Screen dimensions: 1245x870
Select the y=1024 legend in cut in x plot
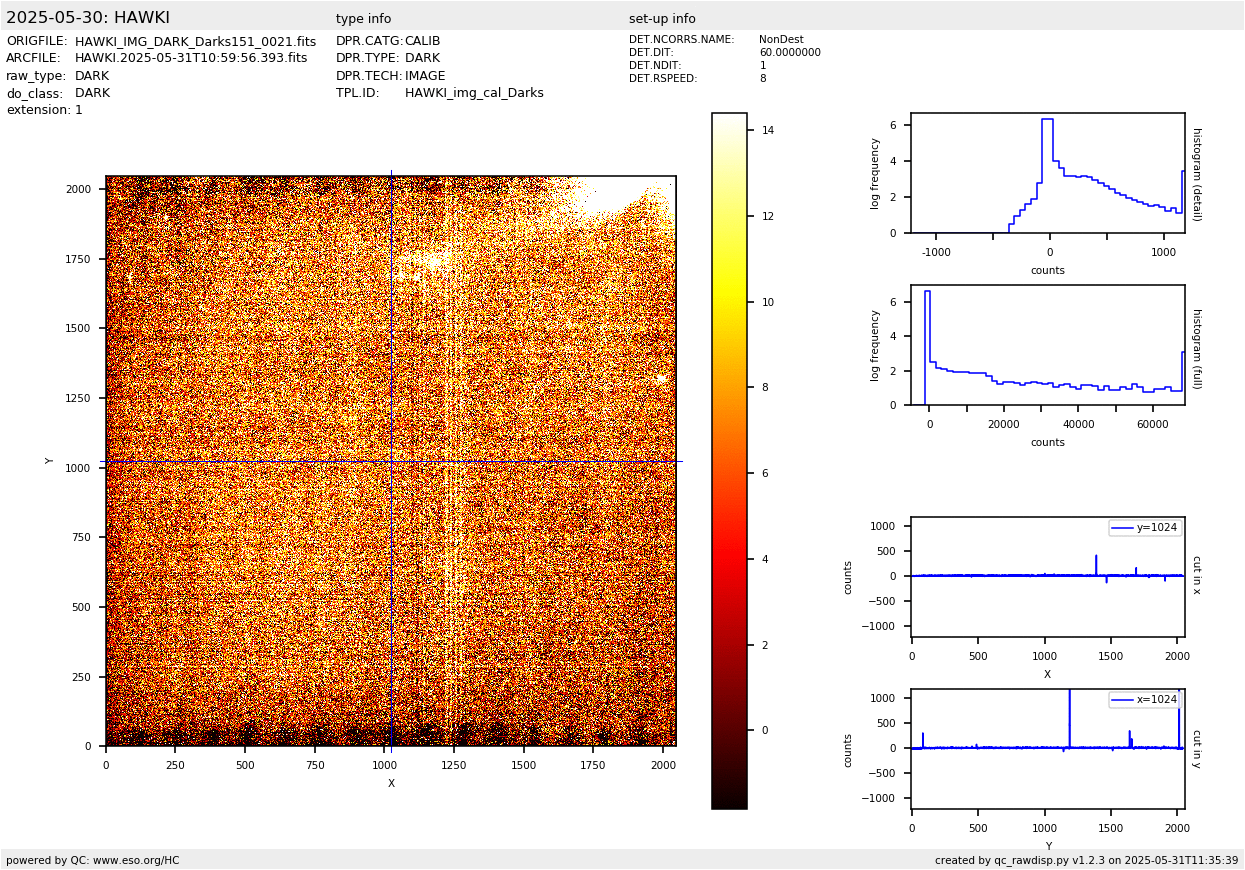1145,528
